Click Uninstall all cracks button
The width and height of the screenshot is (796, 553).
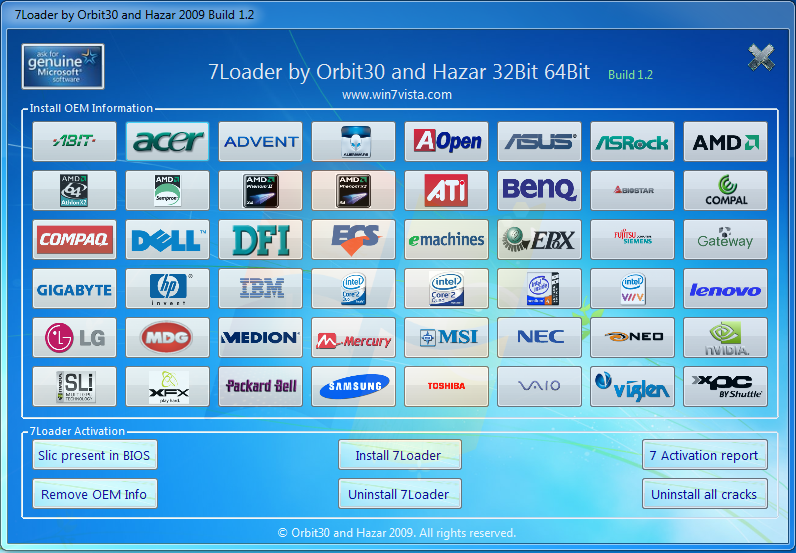pyautogui.click(x=705, y=494)
